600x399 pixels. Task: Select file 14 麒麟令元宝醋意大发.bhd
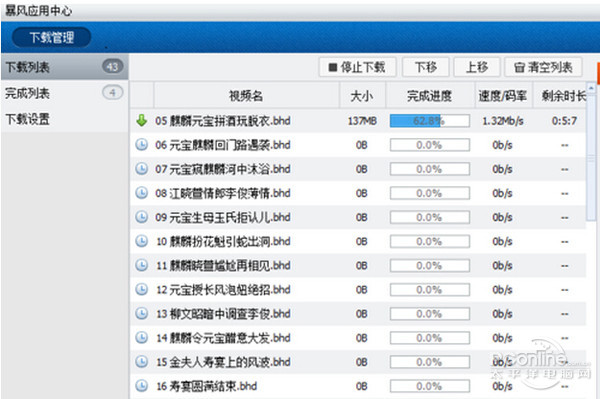pos(223,338)
